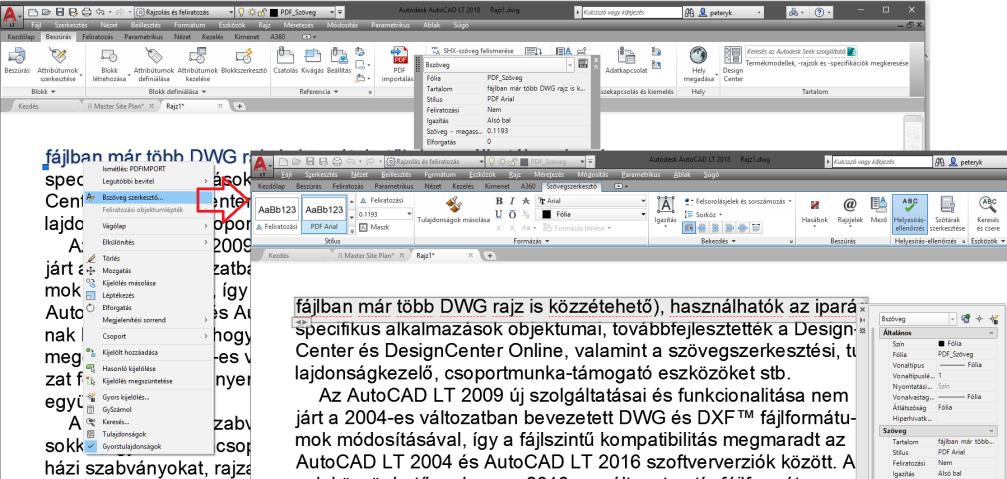
Task: Click the Kulcsszó vagy kifejezés search field in back window
Action: [630, 12]
